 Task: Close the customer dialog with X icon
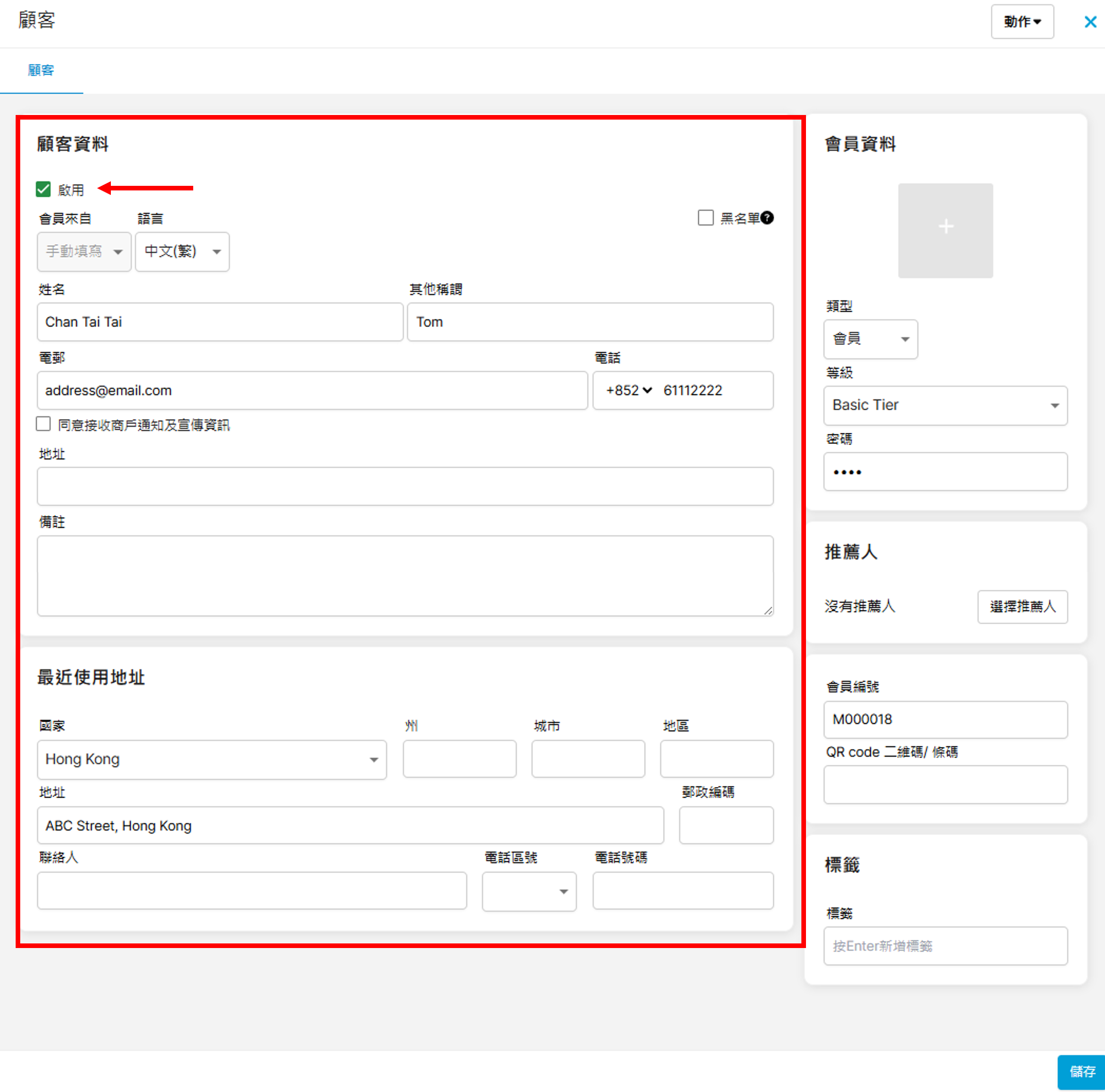pos(1090,22)
